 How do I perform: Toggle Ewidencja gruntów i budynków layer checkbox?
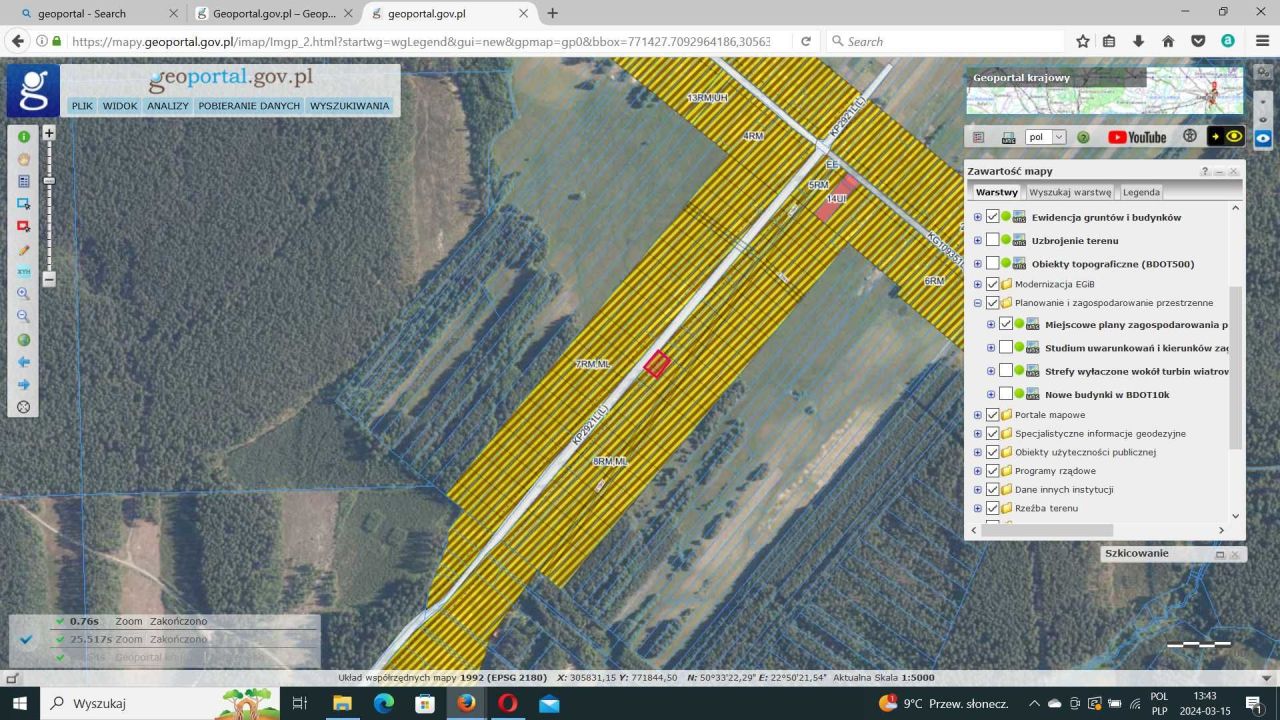[x=993, y=217]
